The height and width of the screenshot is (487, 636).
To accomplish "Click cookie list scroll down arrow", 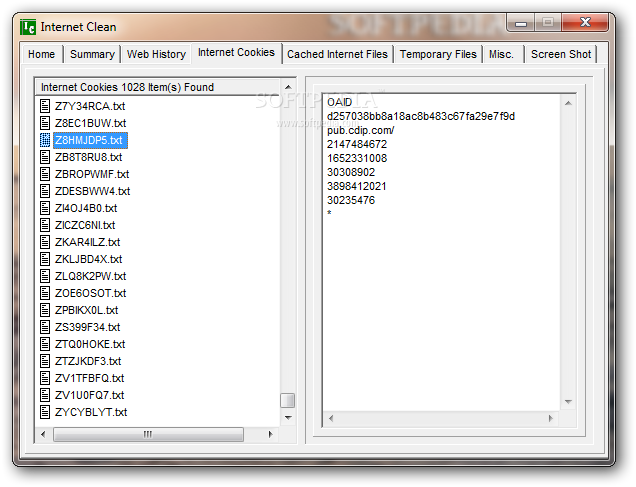I will coord(288,418).
